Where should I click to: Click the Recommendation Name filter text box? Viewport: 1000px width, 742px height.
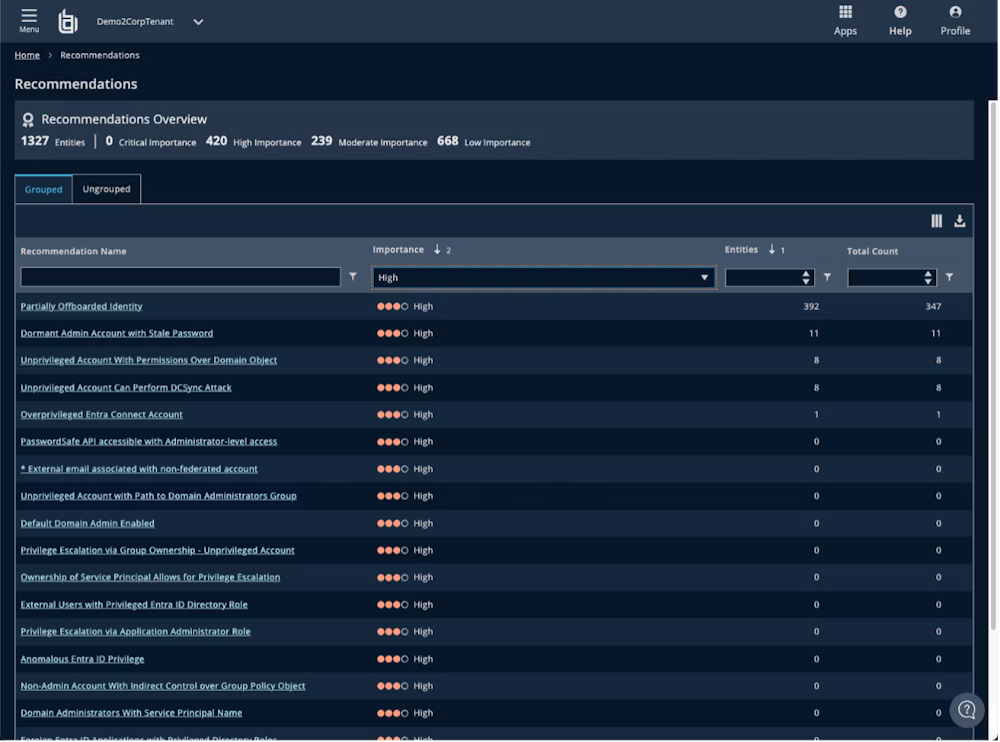tap(180, 277)
